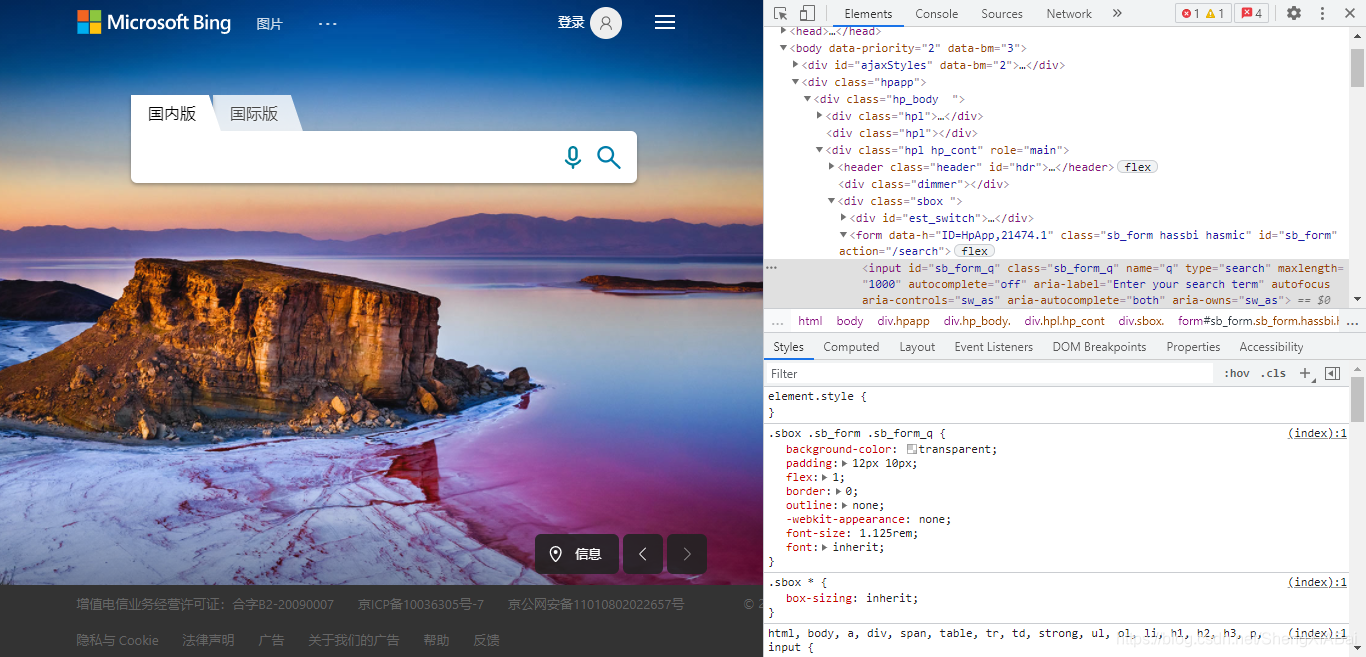Screen dimensions: 1366x657
Task: Show previous wallpaper with left arrow
Action: pyautogui.click(x=643, y=554)
